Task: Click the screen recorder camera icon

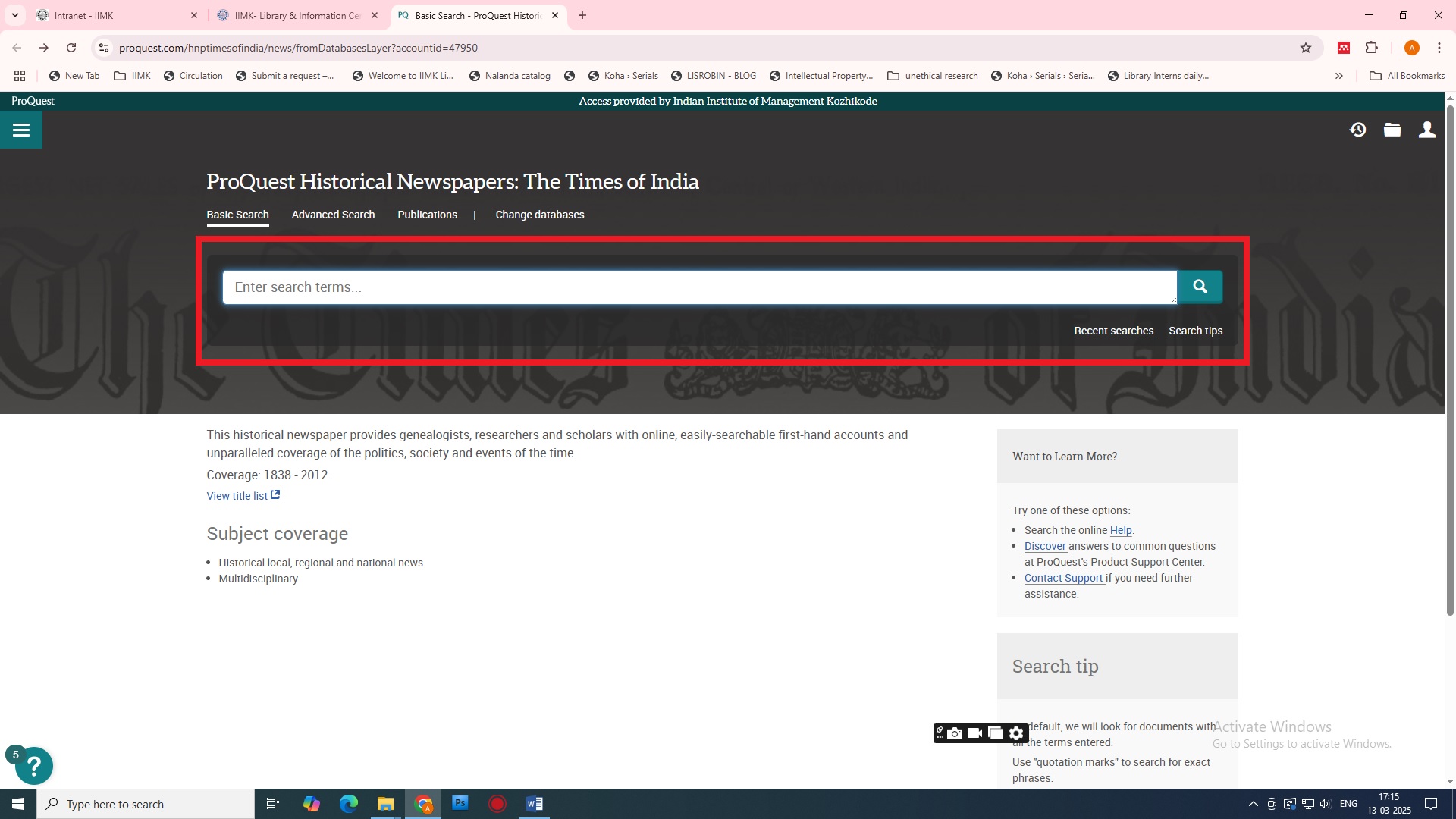Action: pos(955,733)
